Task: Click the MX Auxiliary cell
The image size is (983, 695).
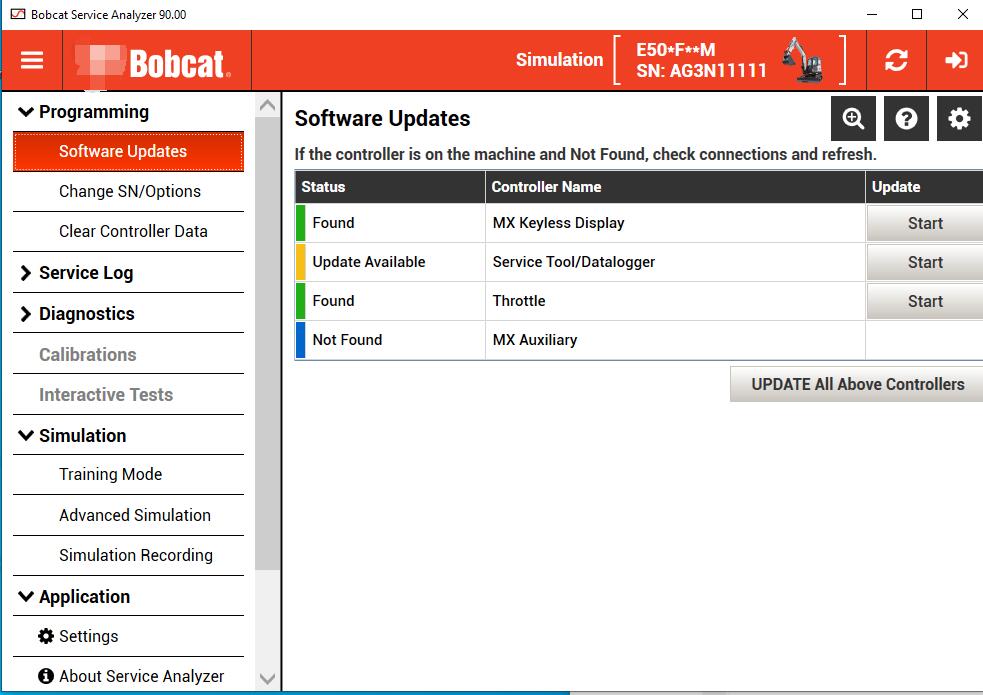Action: tap(675, 340)
